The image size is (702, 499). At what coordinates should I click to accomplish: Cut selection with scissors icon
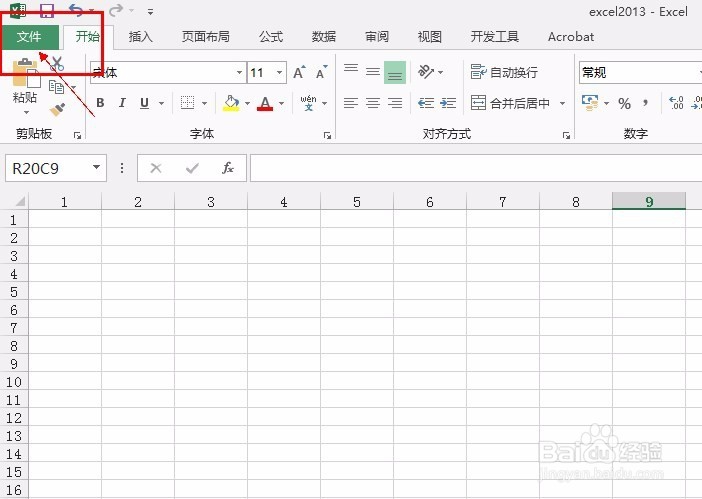[57, 64]
